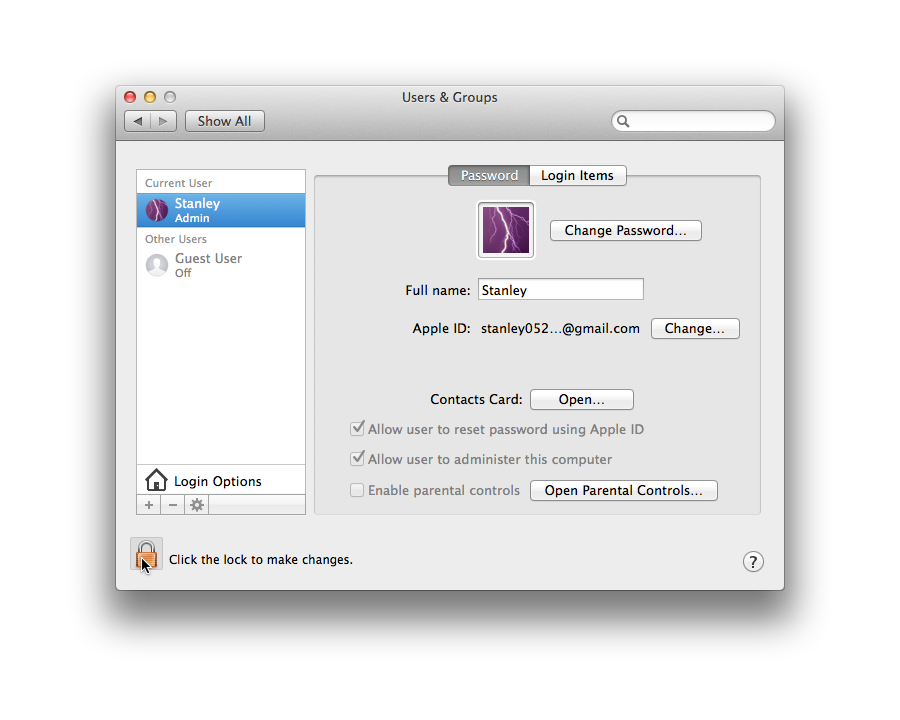The image size is (900, 720).
Task: Click the lock icon to make changes
Action: tap(146, 555)
